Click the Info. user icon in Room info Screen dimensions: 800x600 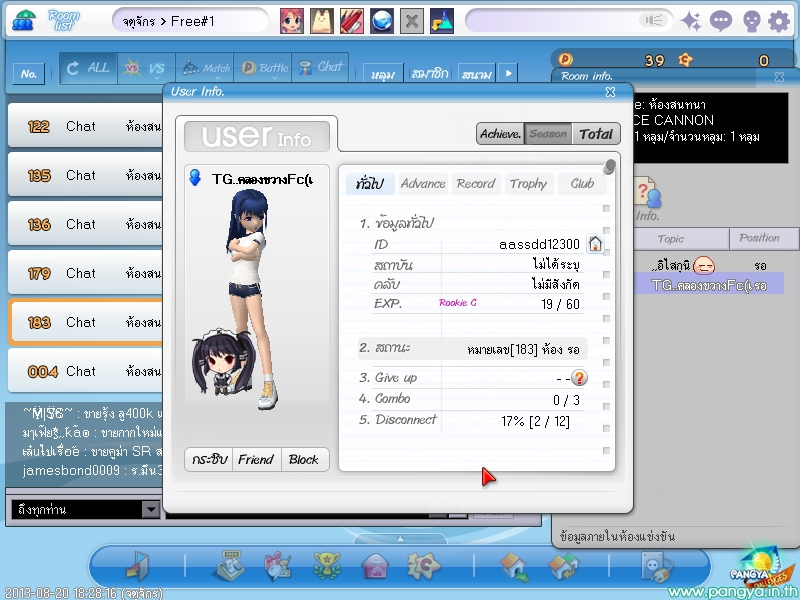tap(648, 199)
